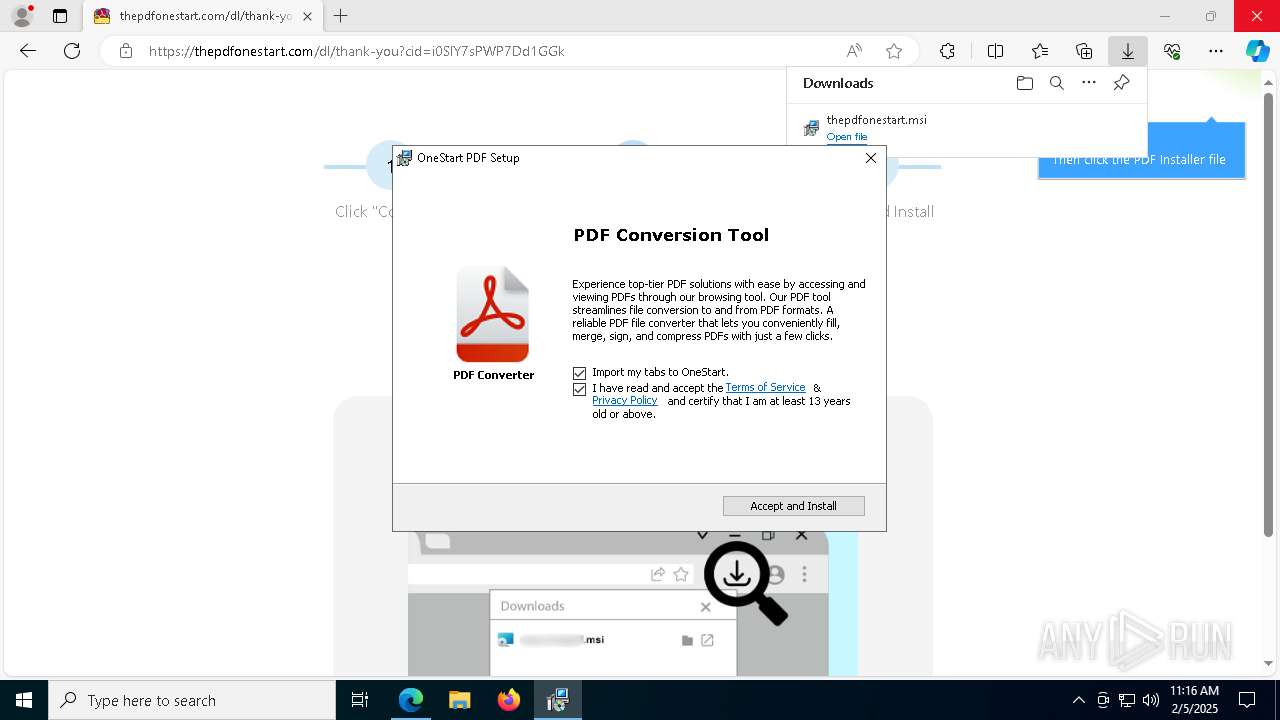Image resolution: width=1280 pixels, height=720 pixels.
Task: Select the installer taskbar icon
Action: click(x=557, y=700)
